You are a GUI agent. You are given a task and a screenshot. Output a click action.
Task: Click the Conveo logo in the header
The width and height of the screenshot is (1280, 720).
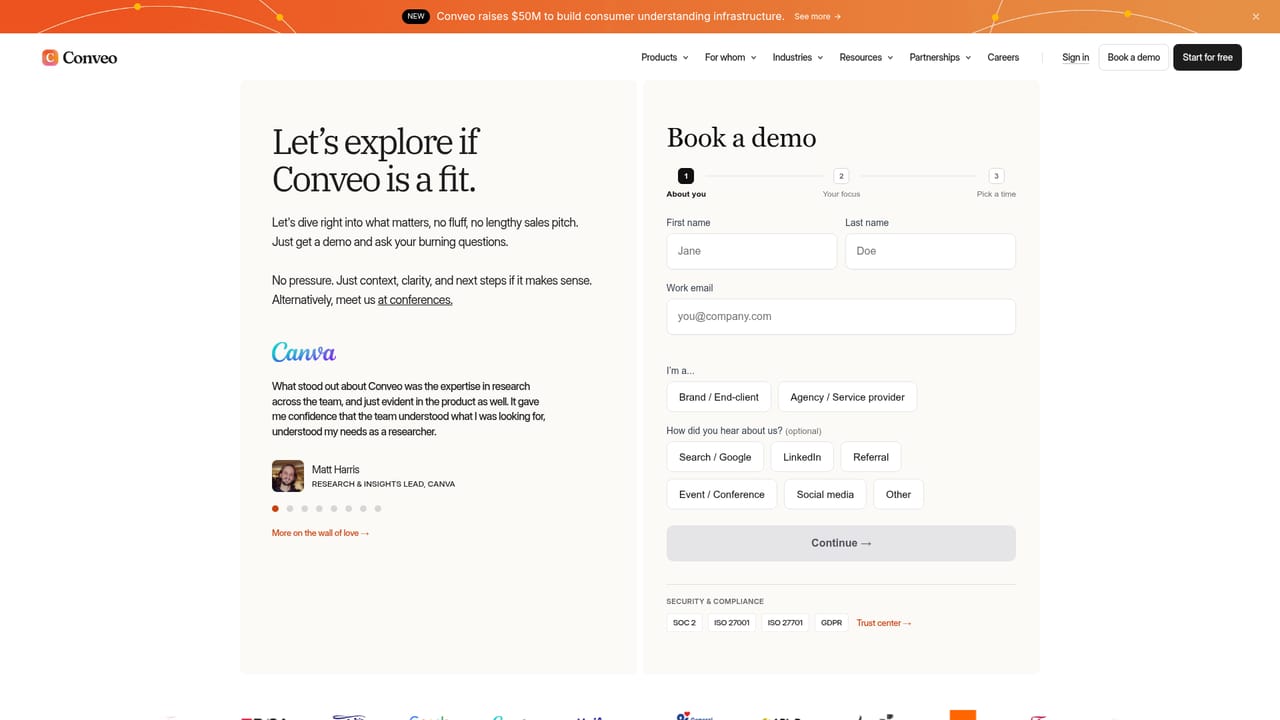[80, 58]
